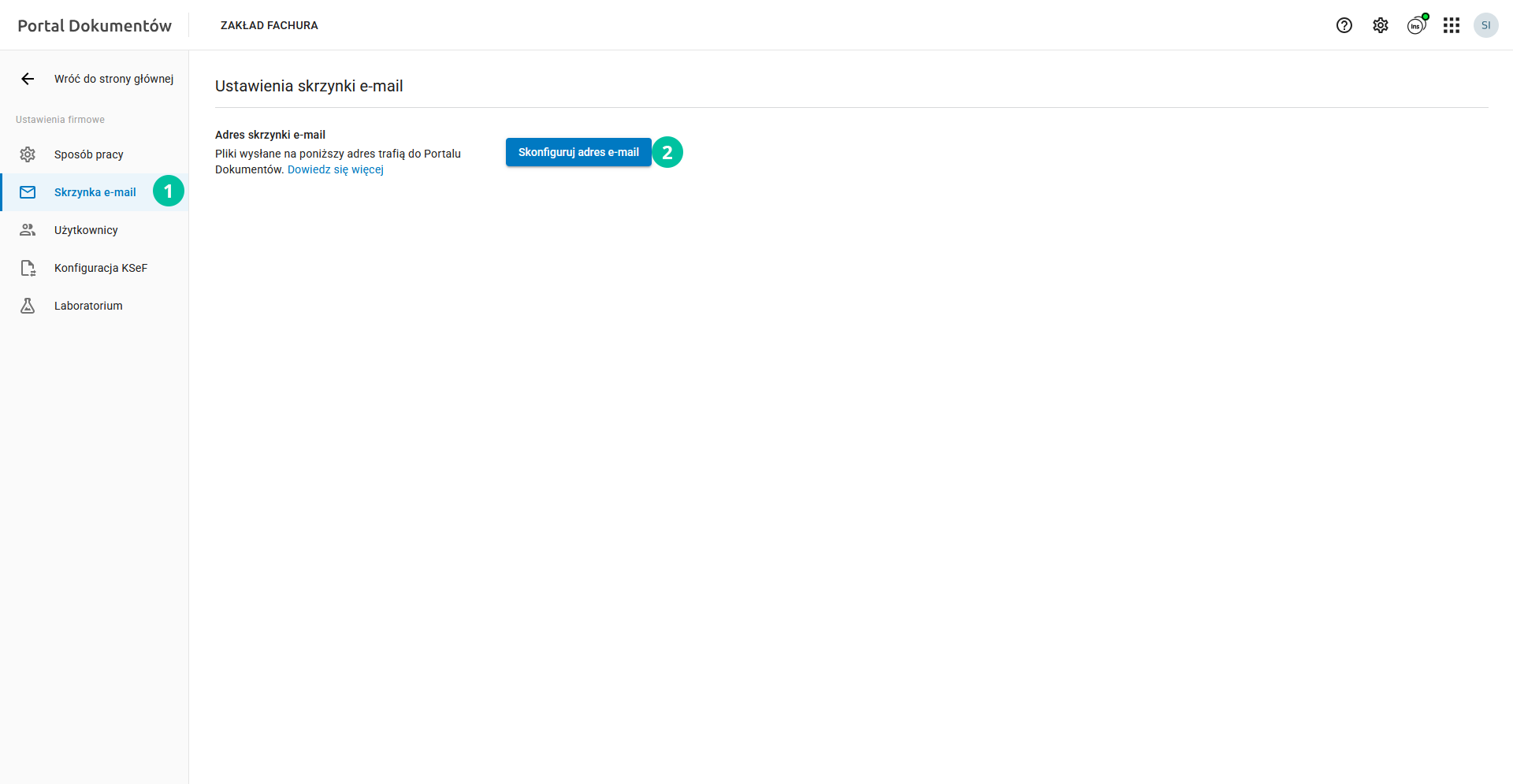Click the Laboratorium flask icon
Viewport: 1513px width, 784px height.
coord(28,306)
